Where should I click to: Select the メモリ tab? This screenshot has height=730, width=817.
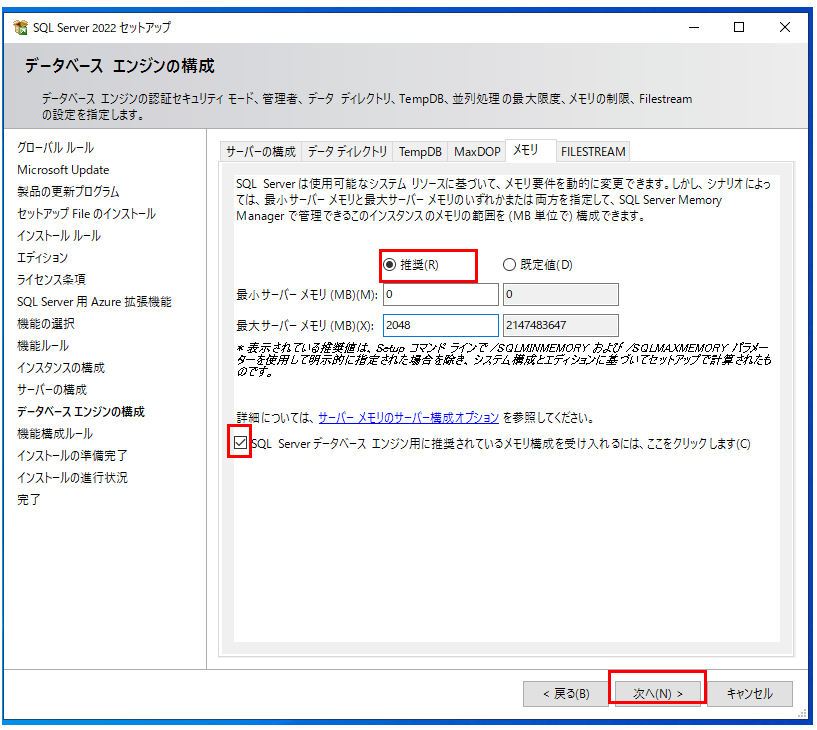coord(526,151)
